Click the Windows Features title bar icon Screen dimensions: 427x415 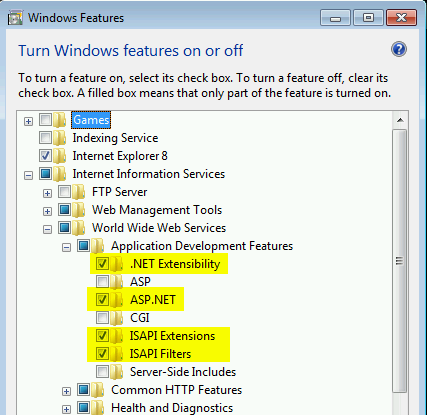coord(15,18)
